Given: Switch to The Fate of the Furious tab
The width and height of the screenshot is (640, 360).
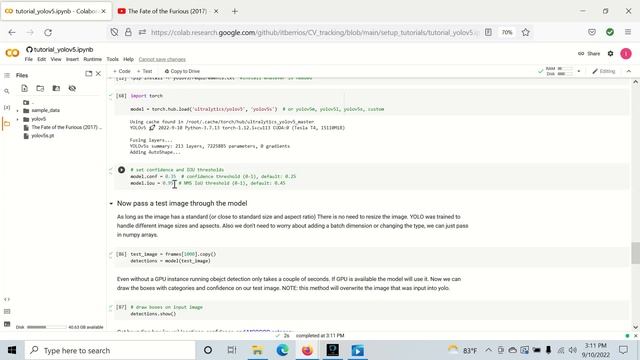Looking at the screenshot, I should [x=167, y=11].
